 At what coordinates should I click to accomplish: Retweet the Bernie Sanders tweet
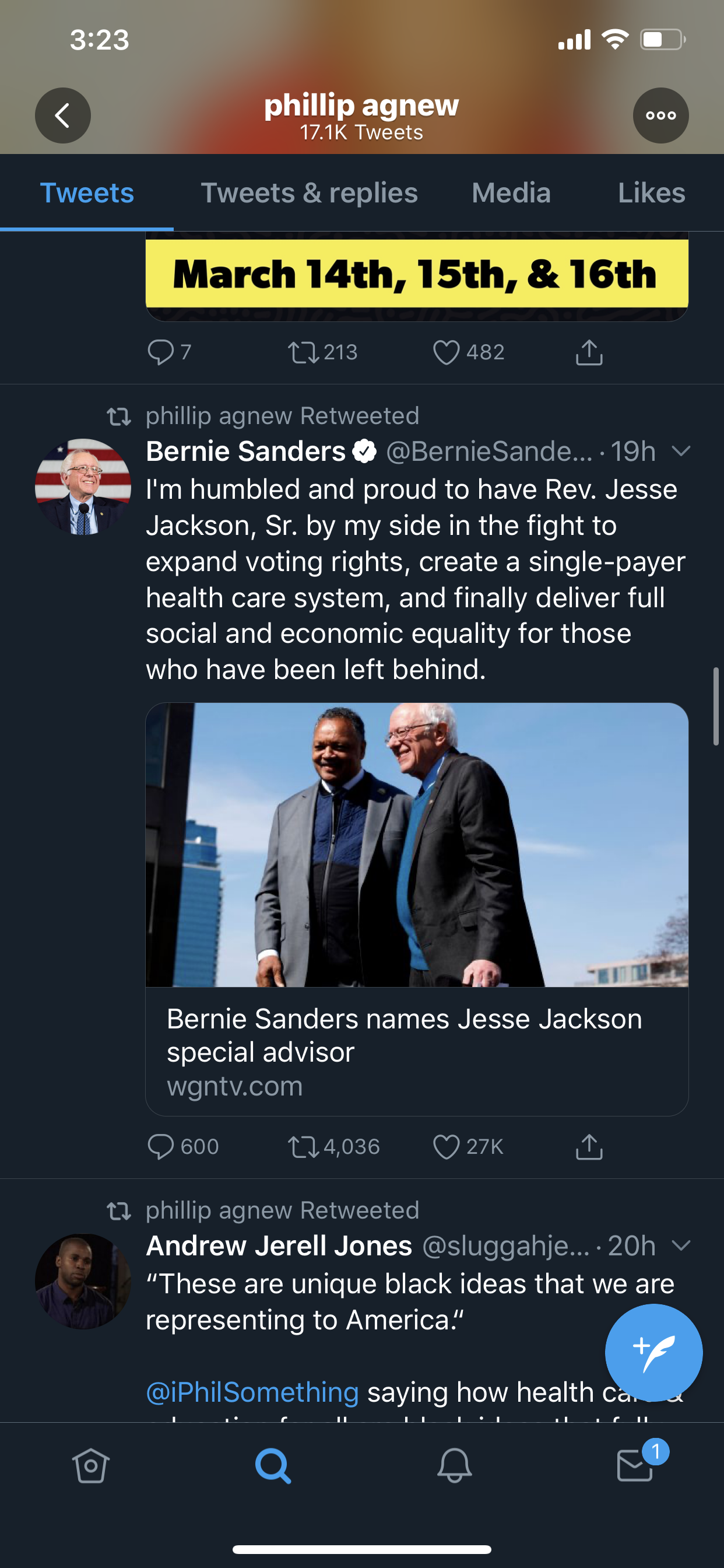[x=303, y=1147]
